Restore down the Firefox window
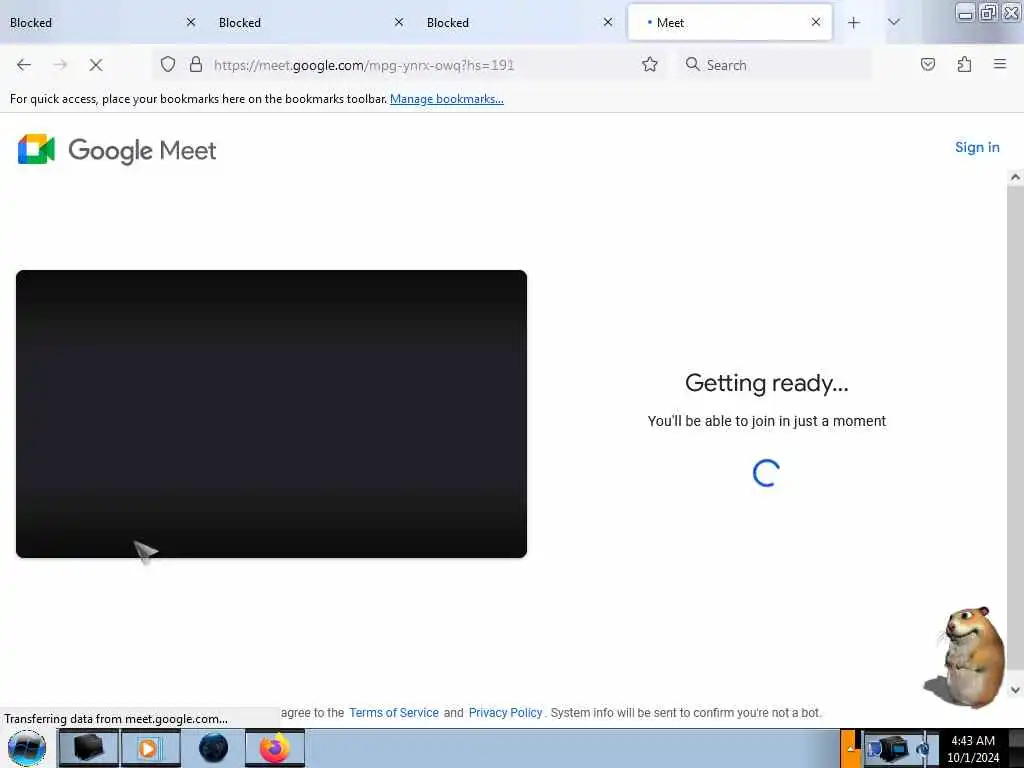 [x=988, y=12]
